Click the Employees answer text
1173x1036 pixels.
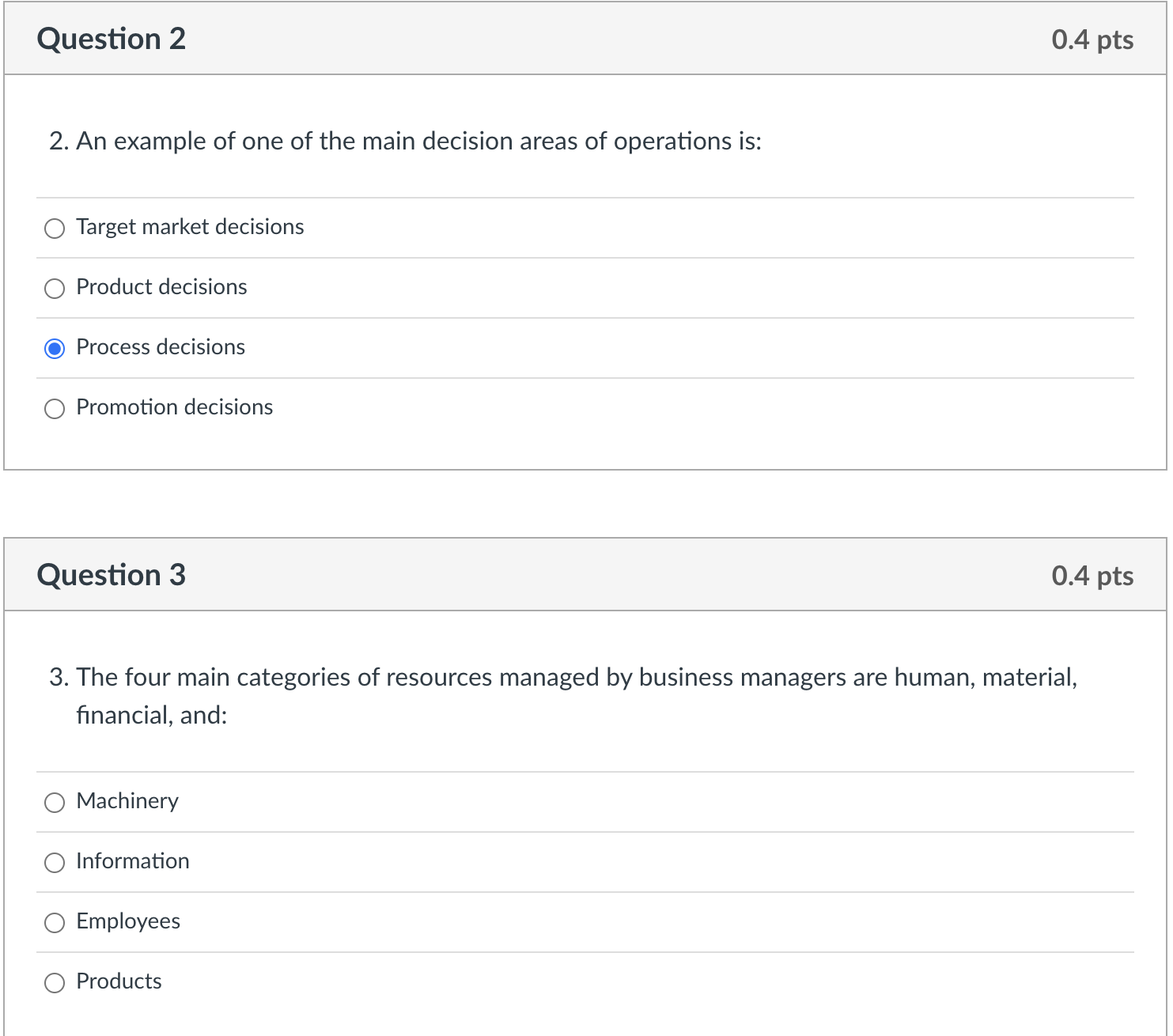[x=128, y=921]
